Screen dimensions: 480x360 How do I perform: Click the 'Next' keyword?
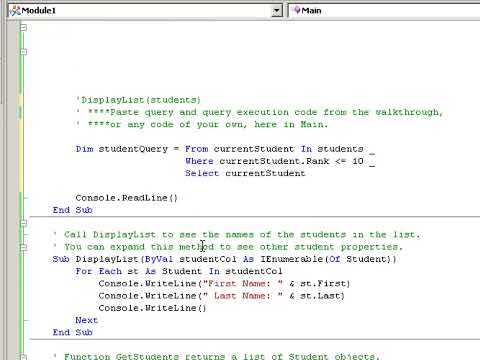pos(86,320)
